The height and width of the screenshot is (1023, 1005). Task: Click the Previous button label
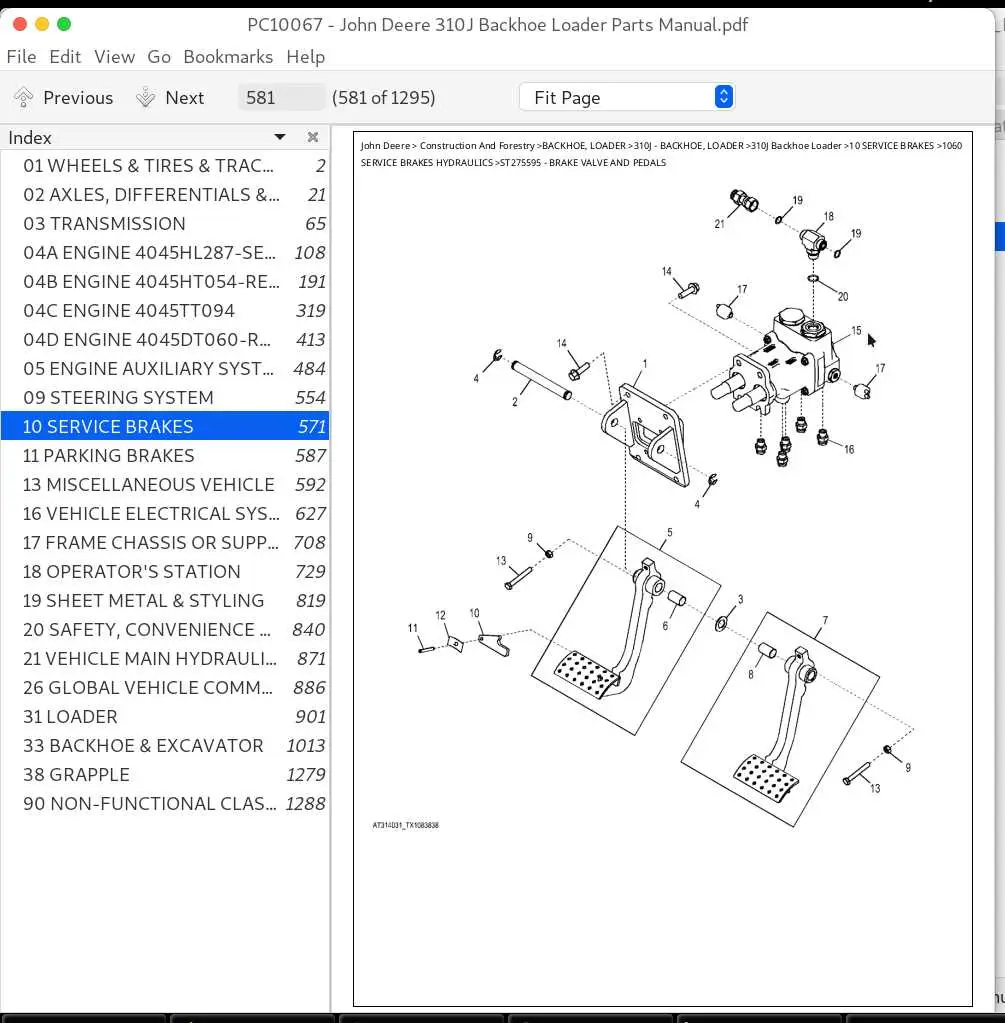tap(78, 98)
